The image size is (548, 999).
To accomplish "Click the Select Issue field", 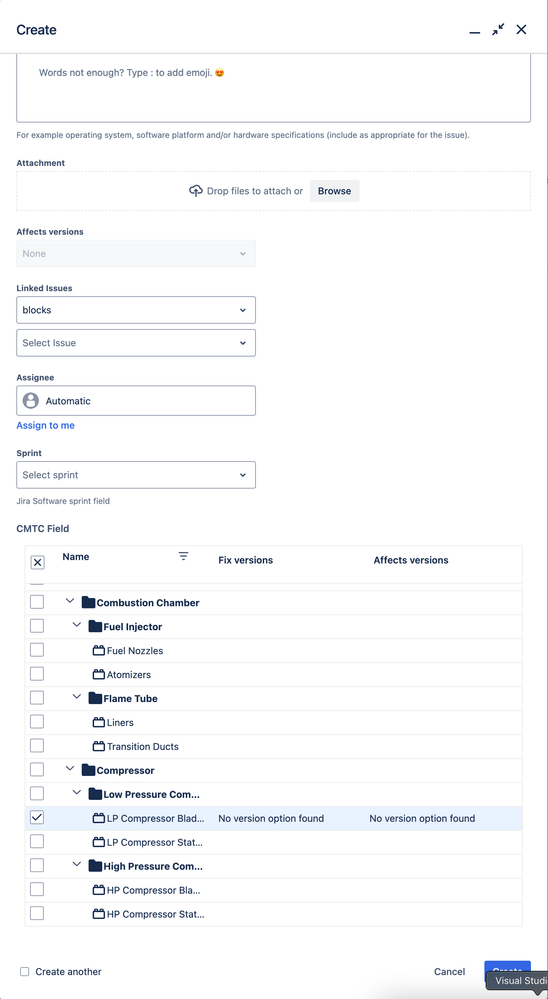I will point(136,343).
